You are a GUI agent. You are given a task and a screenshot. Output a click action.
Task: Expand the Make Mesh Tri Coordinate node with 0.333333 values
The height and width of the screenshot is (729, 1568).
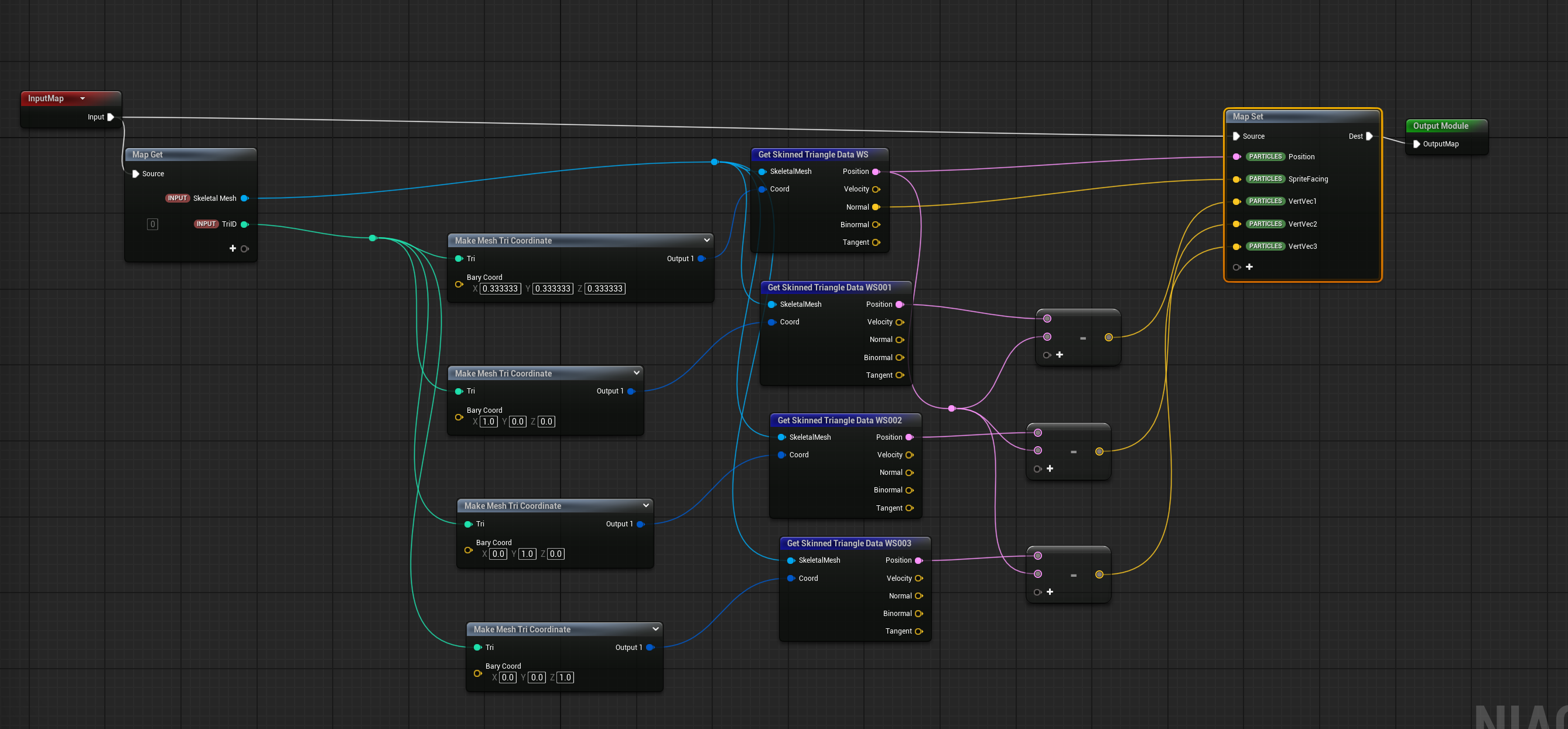(x=707, y=240)
